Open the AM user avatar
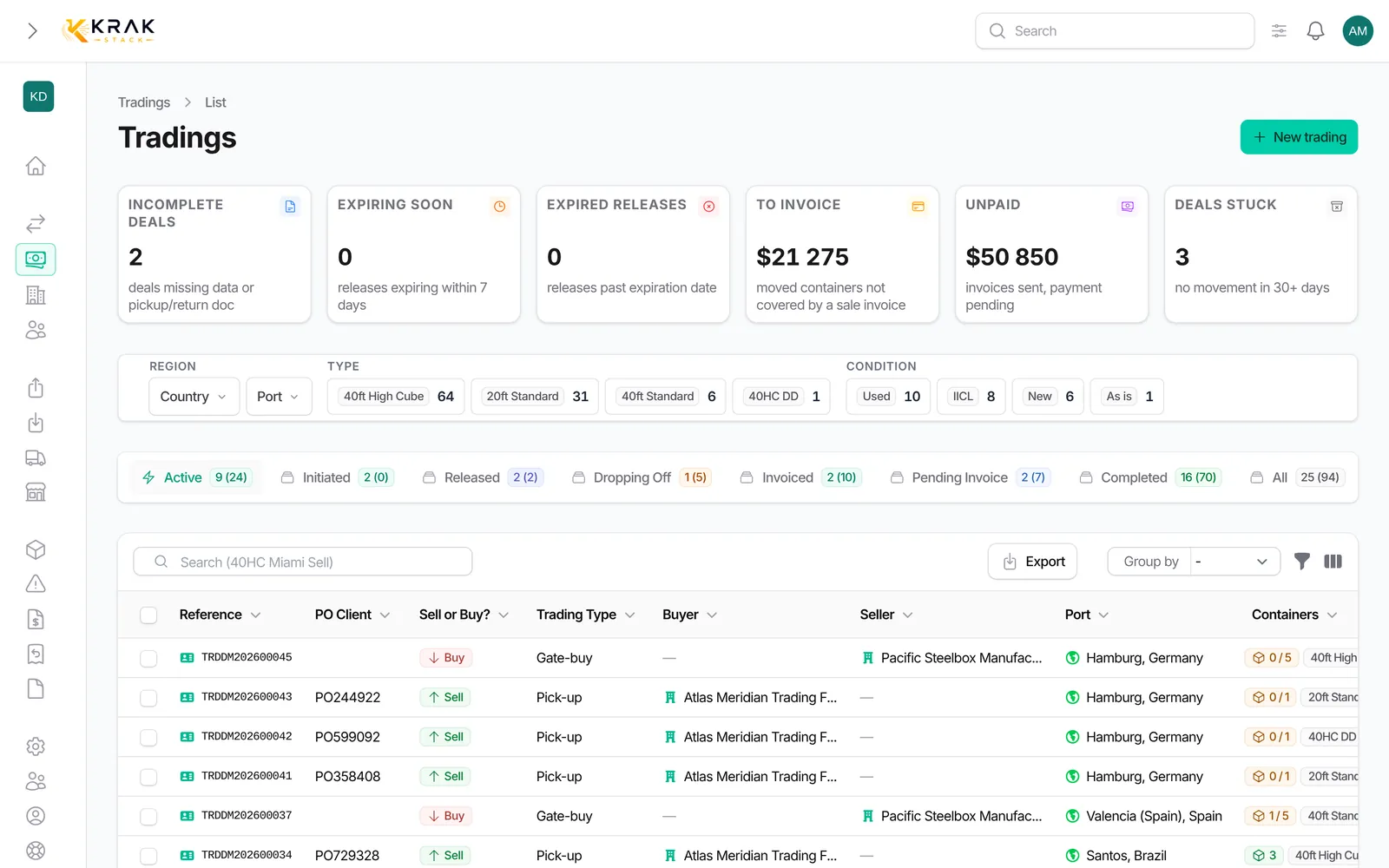 (1358, 31)
